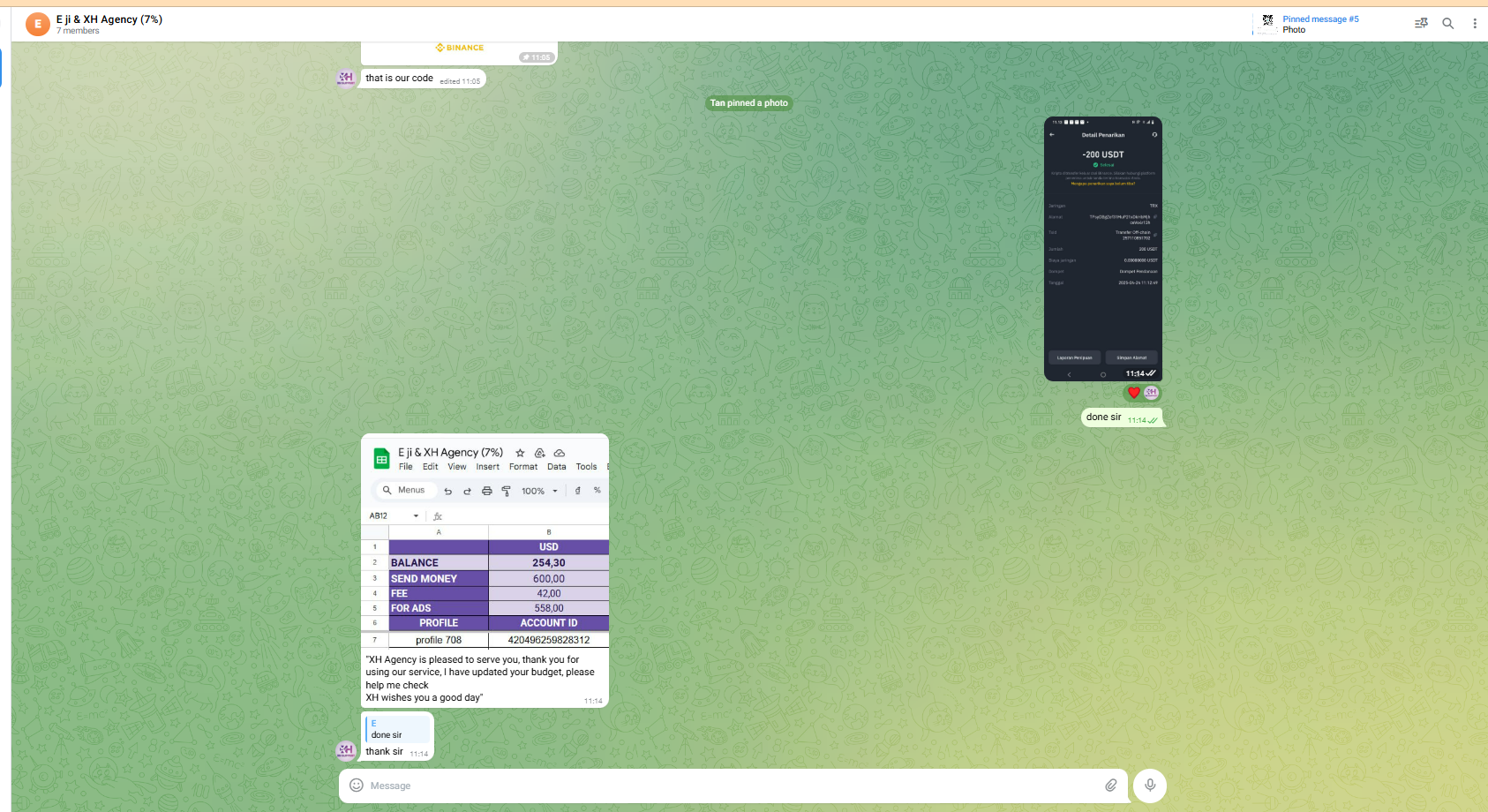The image size is (1488, 812).
Task: Open 'E ji & XH Agency (7%)' group info
Action: (x=109, y=19)
